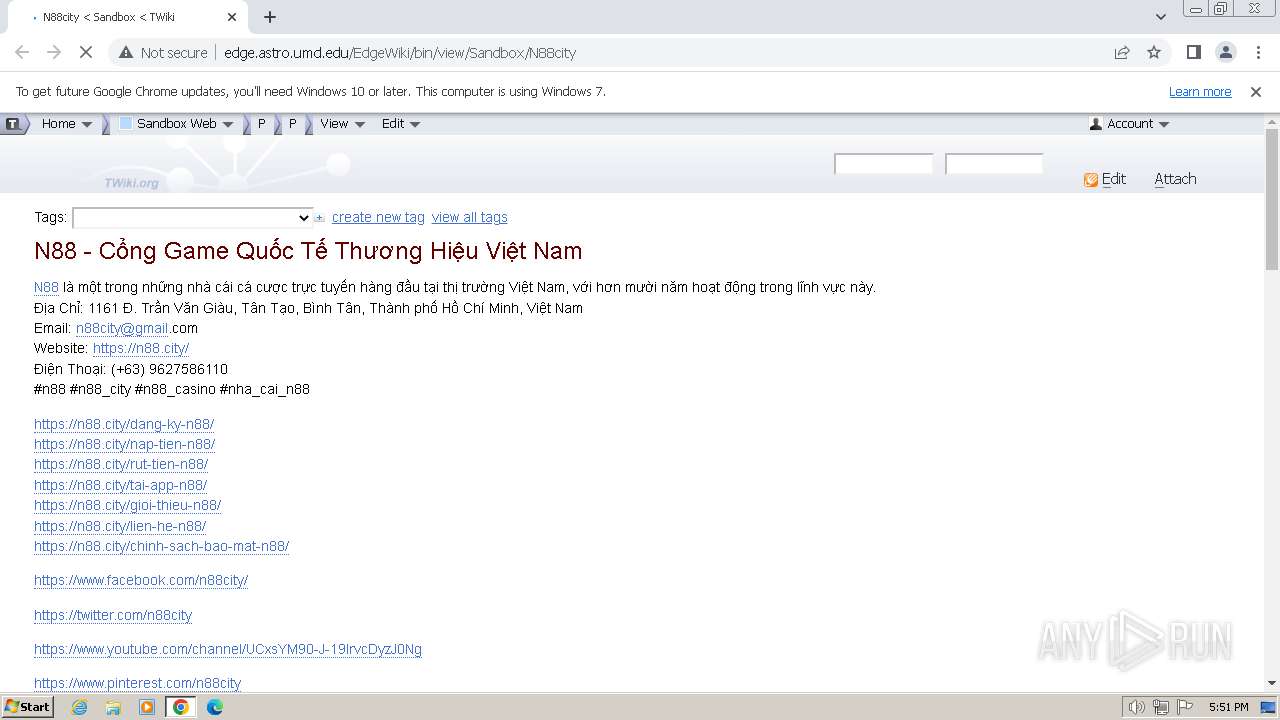Open a new tab with plus button
This screenshot has height=720, width=1280.
(x=270, y=17)
